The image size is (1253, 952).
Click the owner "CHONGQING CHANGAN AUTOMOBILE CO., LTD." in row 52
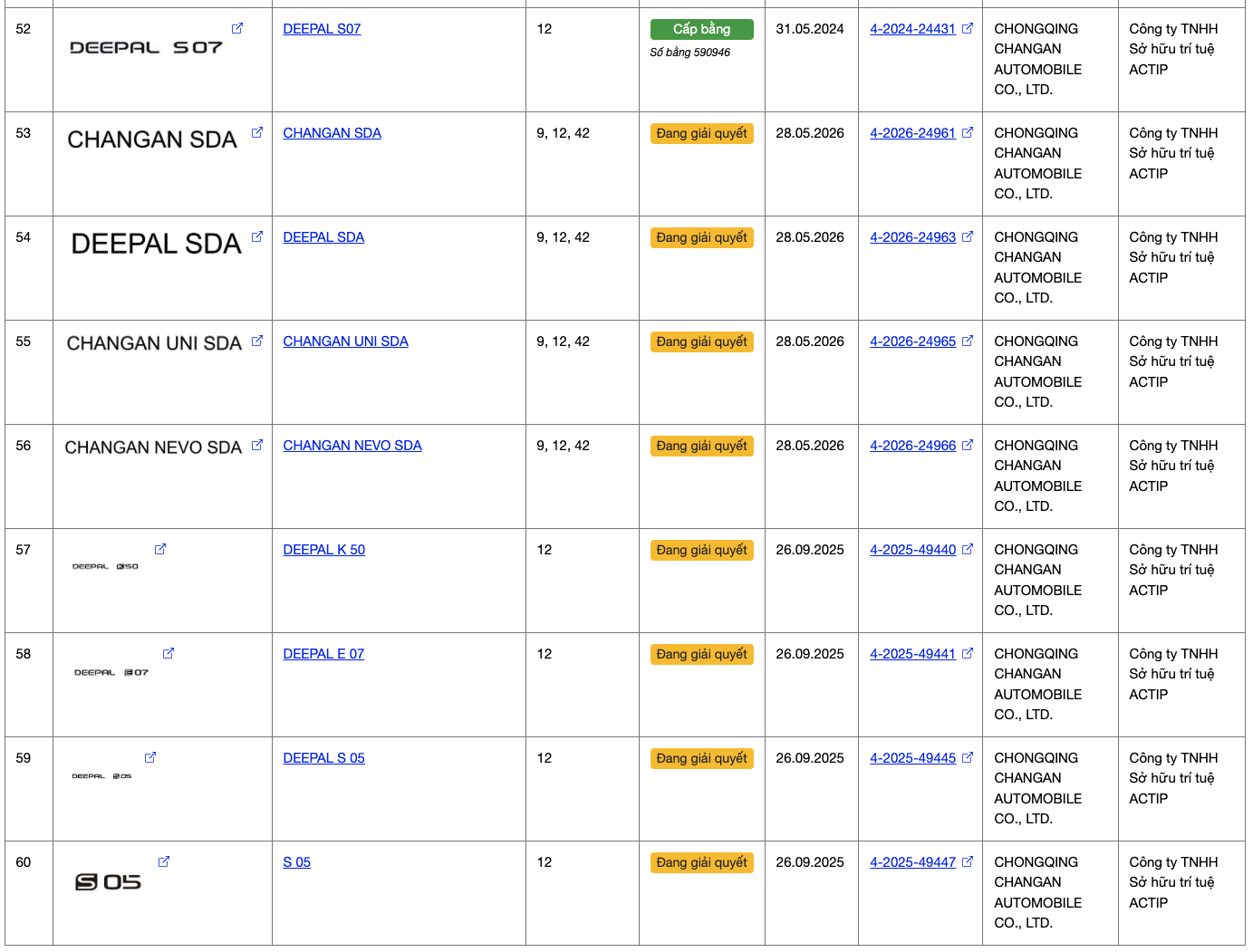coord(1038,59)
